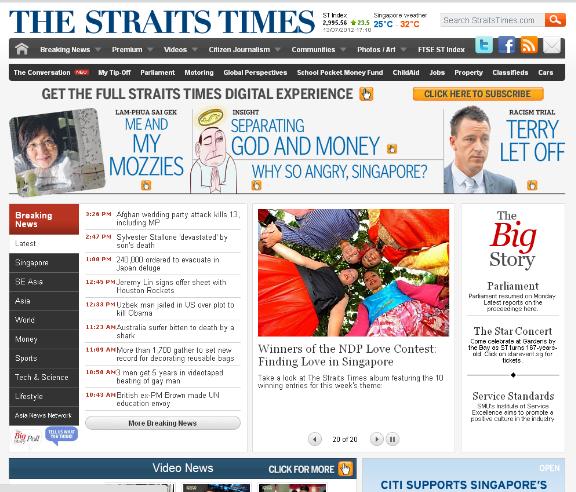Click the Tell Us What You Think speech bubble
This screenshot has height=492, width=576.
click(x=61, y=435)
